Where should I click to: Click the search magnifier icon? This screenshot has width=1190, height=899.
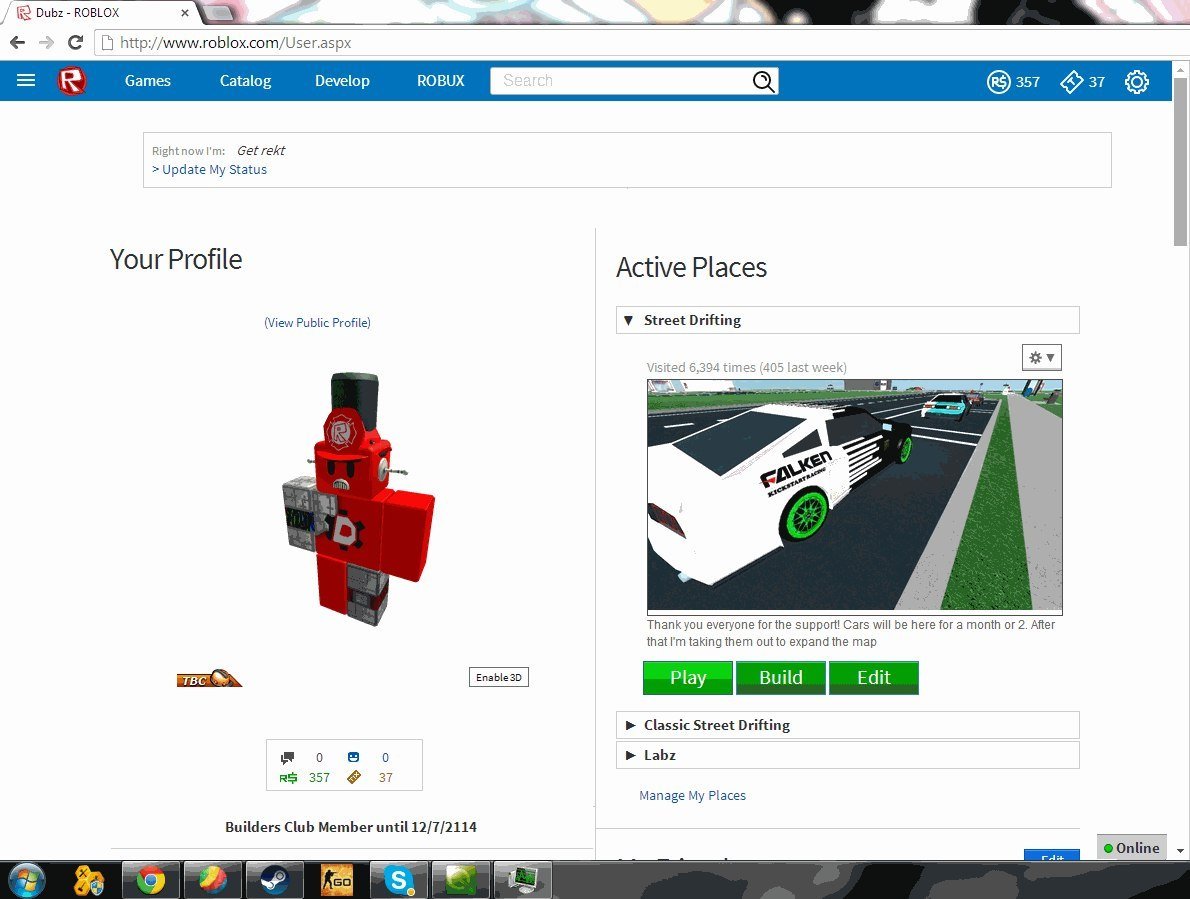coord(763,82)
